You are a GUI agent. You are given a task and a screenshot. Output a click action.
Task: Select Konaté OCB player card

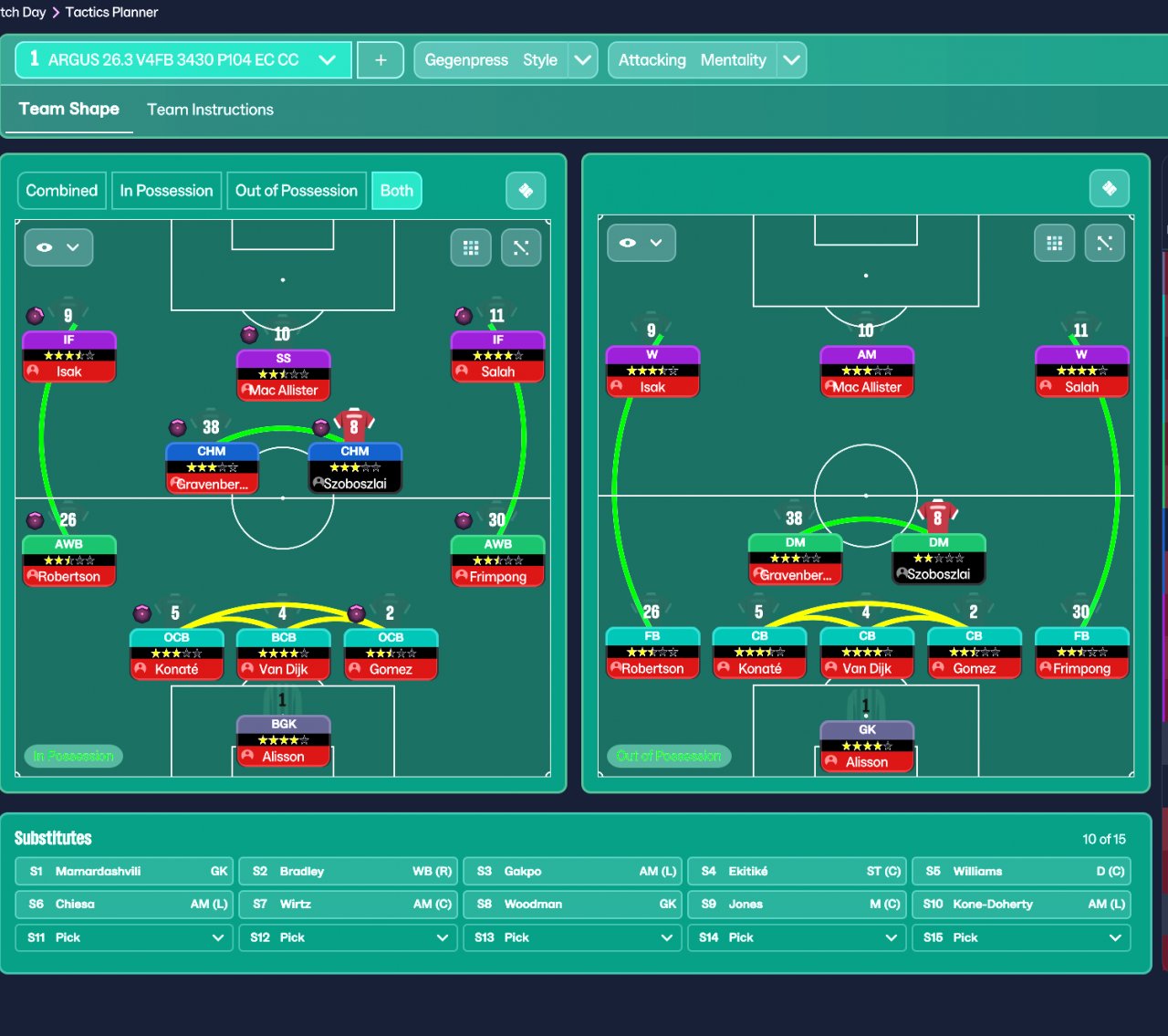pyautogui.click(x=177, y=654)
